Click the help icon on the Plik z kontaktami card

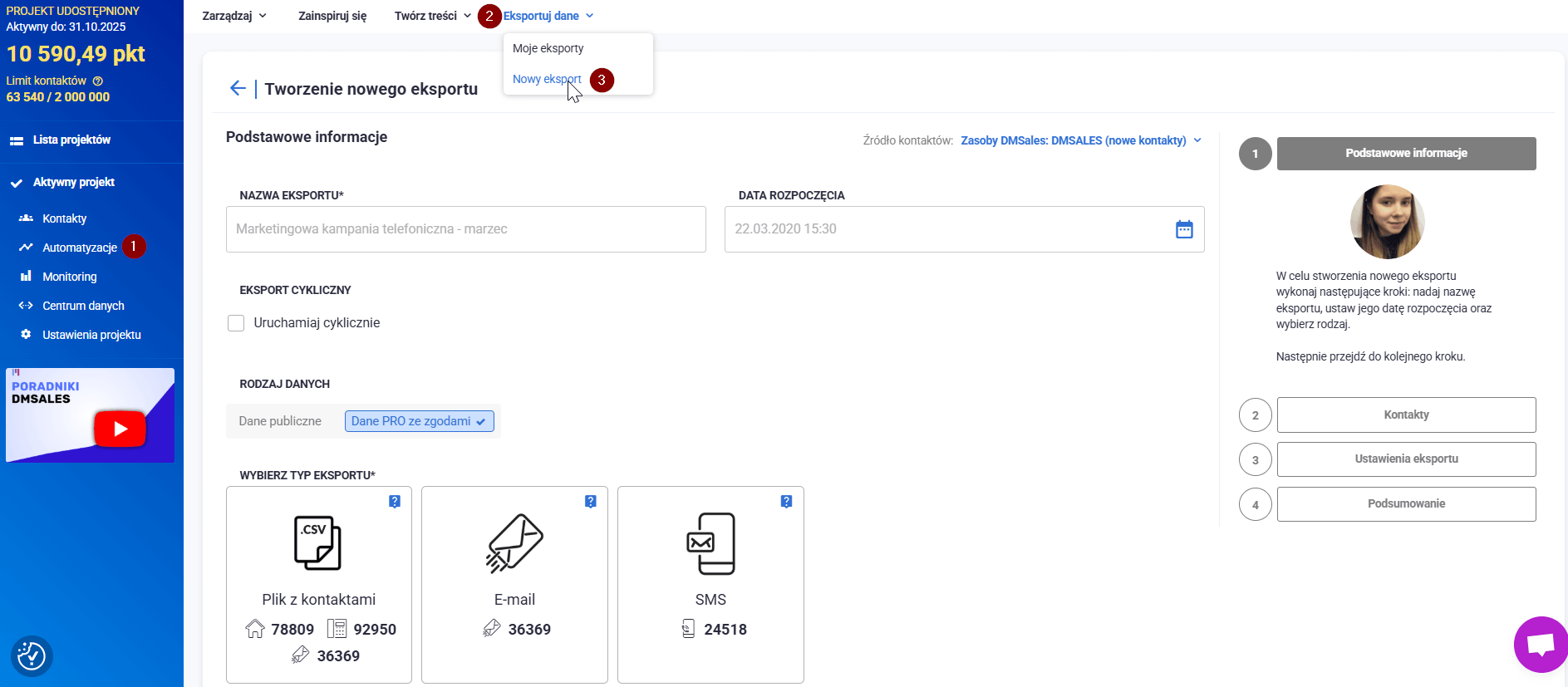[395, 502]
